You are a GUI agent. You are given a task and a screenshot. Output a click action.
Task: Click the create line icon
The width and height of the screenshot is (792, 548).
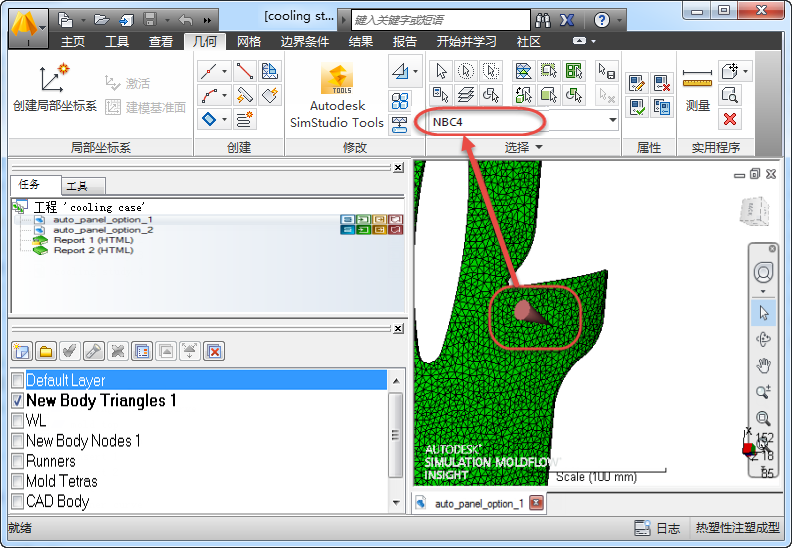209,71
